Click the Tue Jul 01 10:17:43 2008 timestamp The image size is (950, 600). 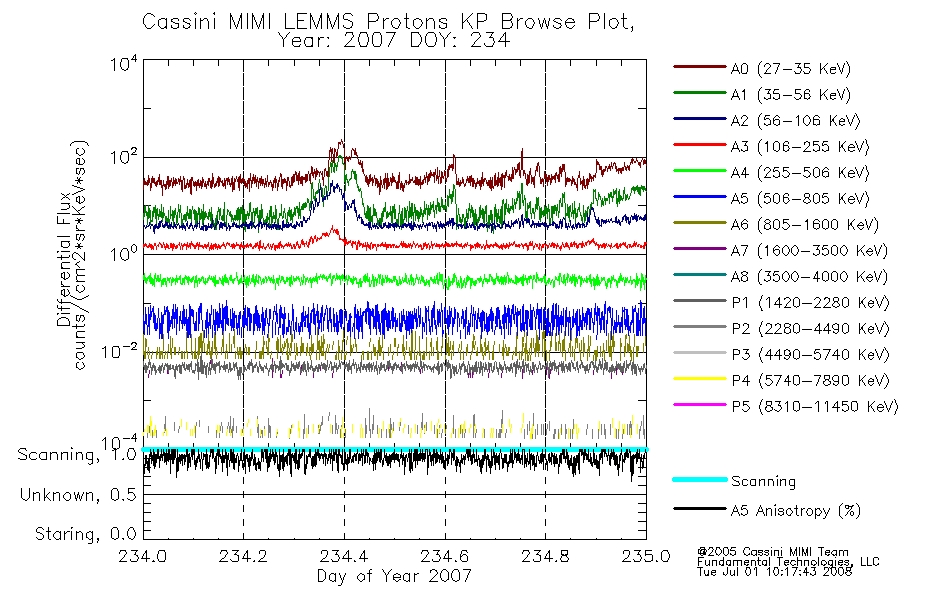774,572
